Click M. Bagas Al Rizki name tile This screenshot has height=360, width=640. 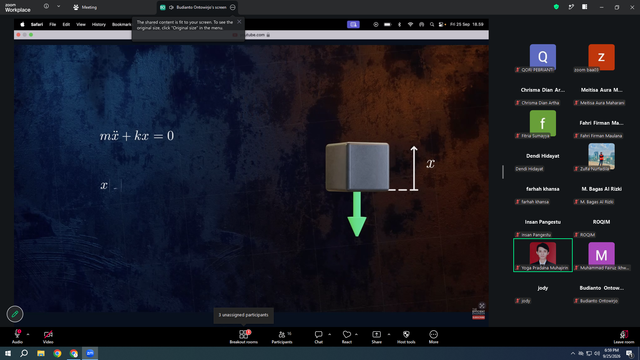tap(601, 190)
